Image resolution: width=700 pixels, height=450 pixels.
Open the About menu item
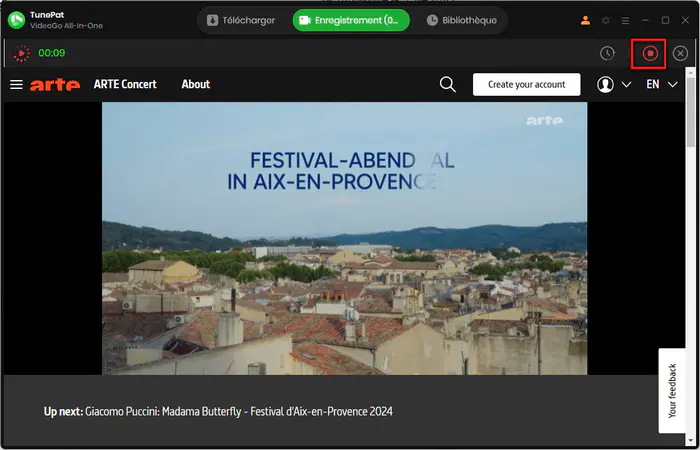[x=196, y=84]
